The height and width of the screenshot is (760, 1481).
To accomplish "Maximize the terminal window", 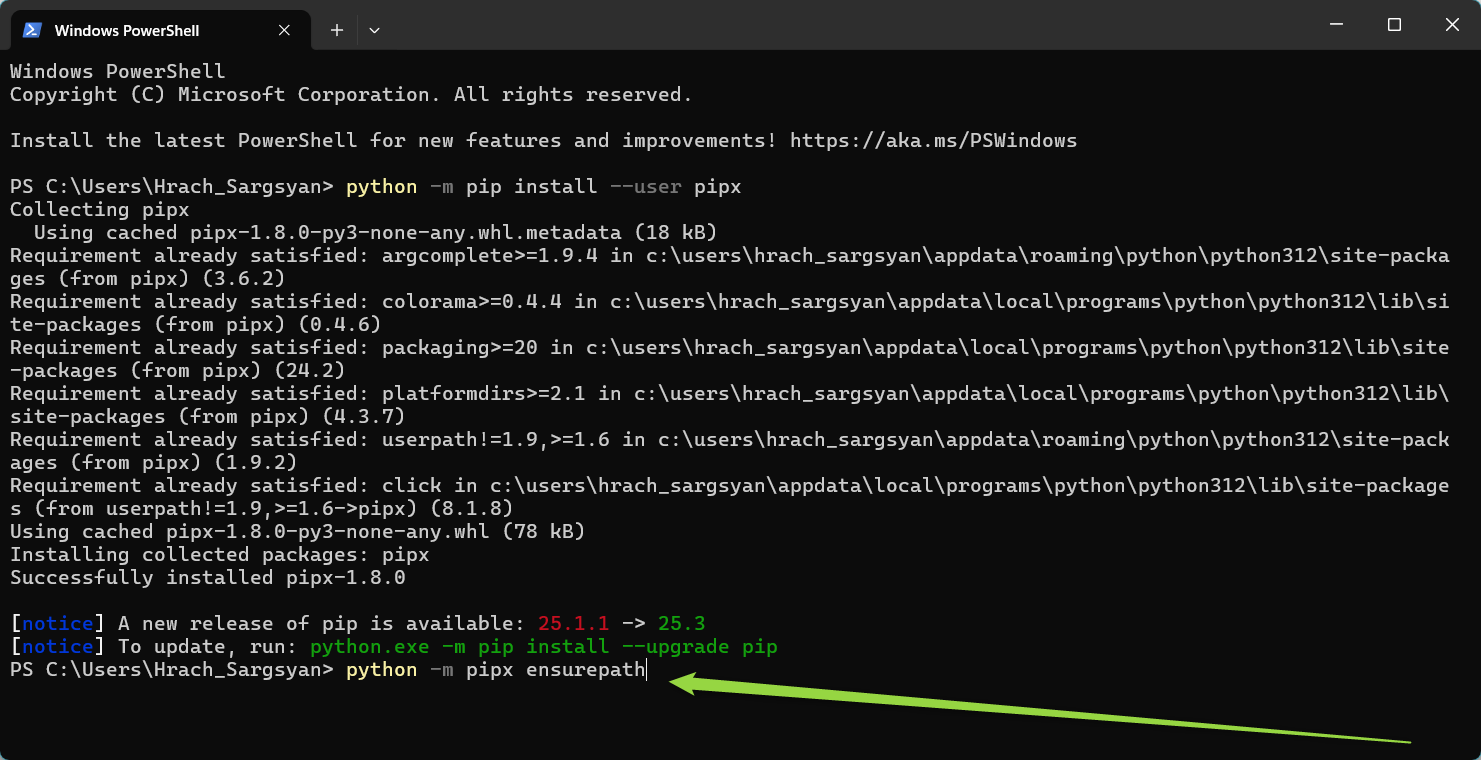I will 1394,25.
